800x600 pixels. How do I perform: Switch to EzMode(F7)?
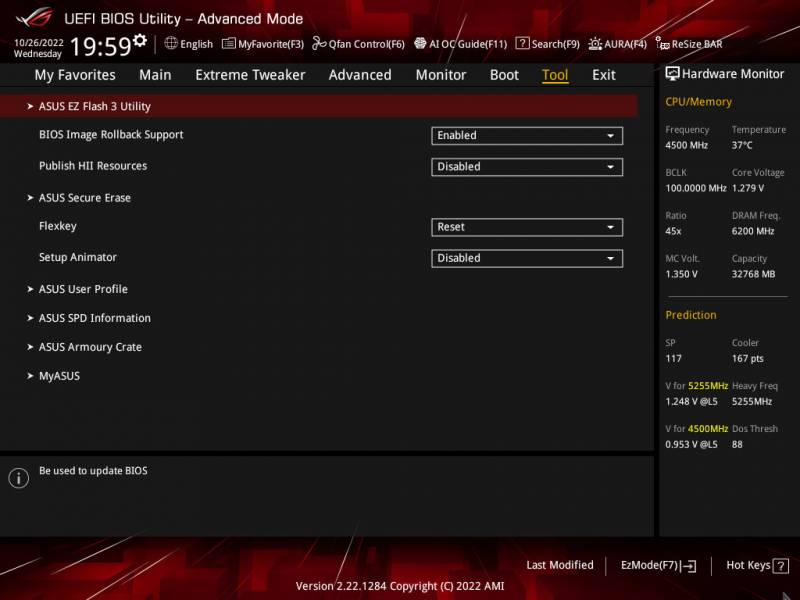tap(658, 565)
